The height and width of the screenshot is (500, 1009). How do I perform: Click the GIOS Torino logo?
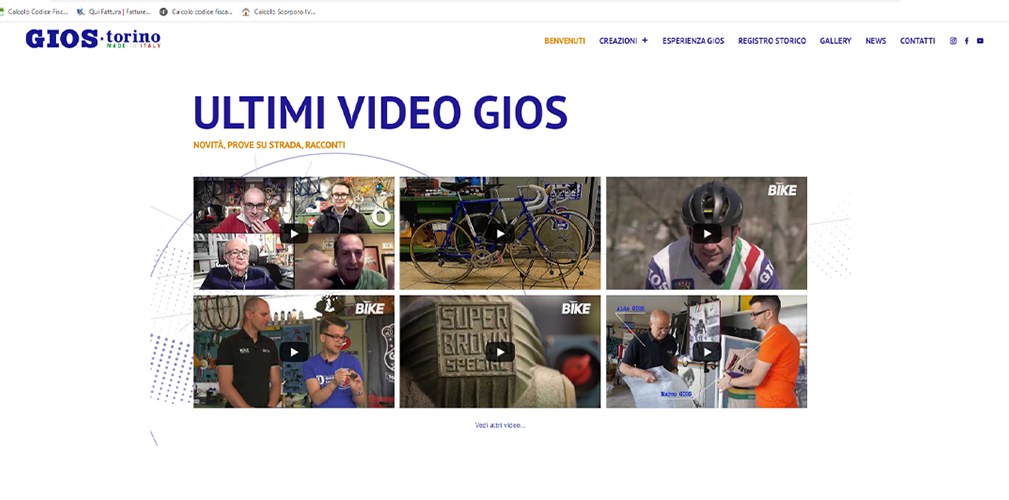pos(93,40)
